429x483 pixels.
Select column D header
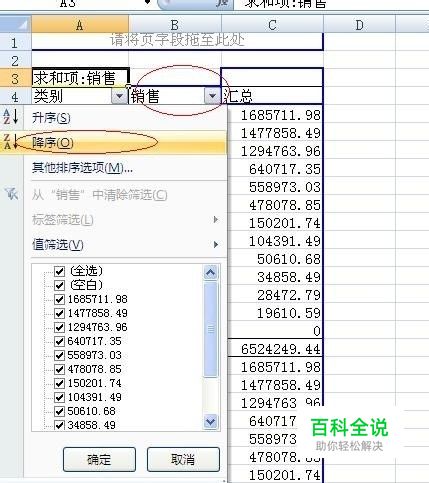point(359,24)
